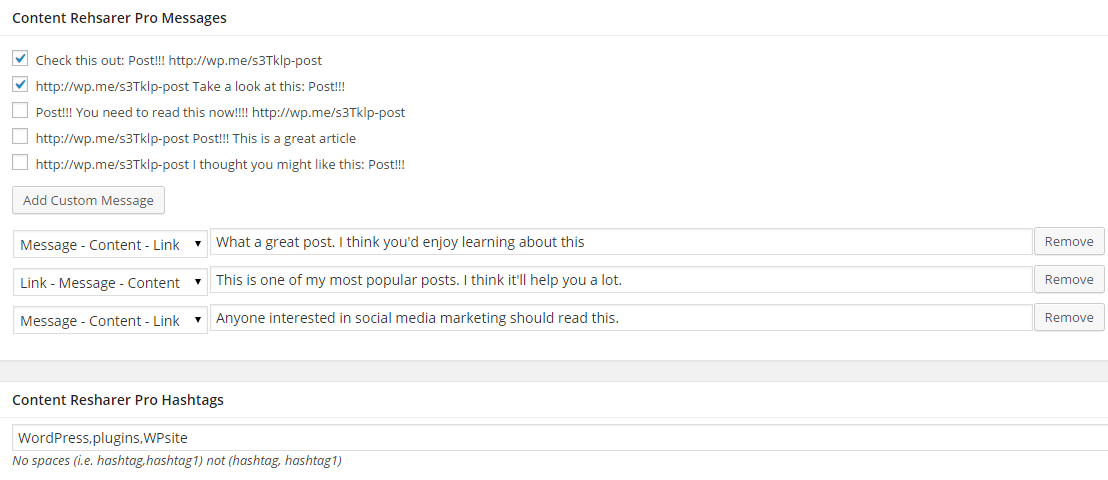Screen dimensions: 1108x480
Task: Select the 'Anyone interested in social media marketing' field
Action: [x=621, y=318]
